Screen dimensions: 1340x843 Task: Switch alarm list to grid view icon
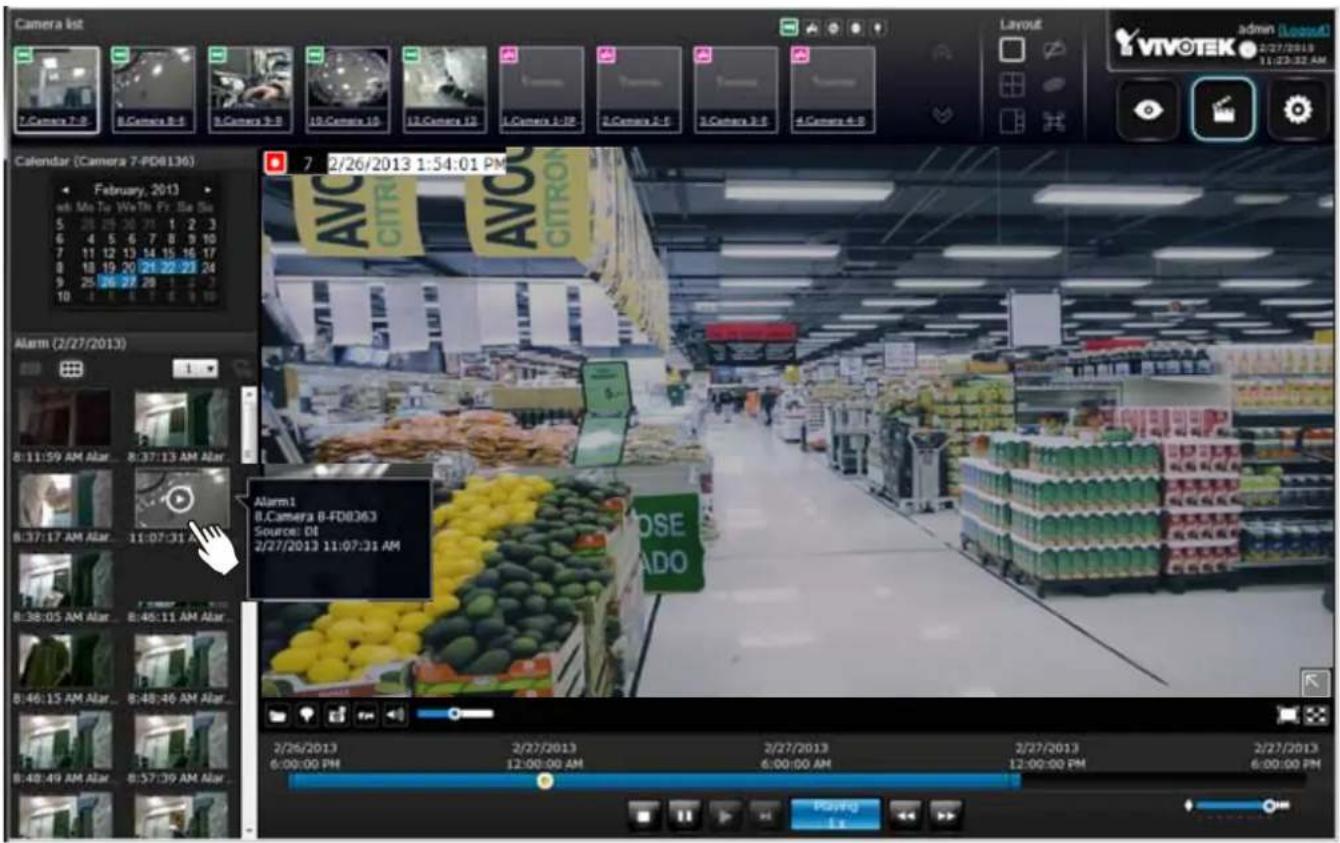70,369
